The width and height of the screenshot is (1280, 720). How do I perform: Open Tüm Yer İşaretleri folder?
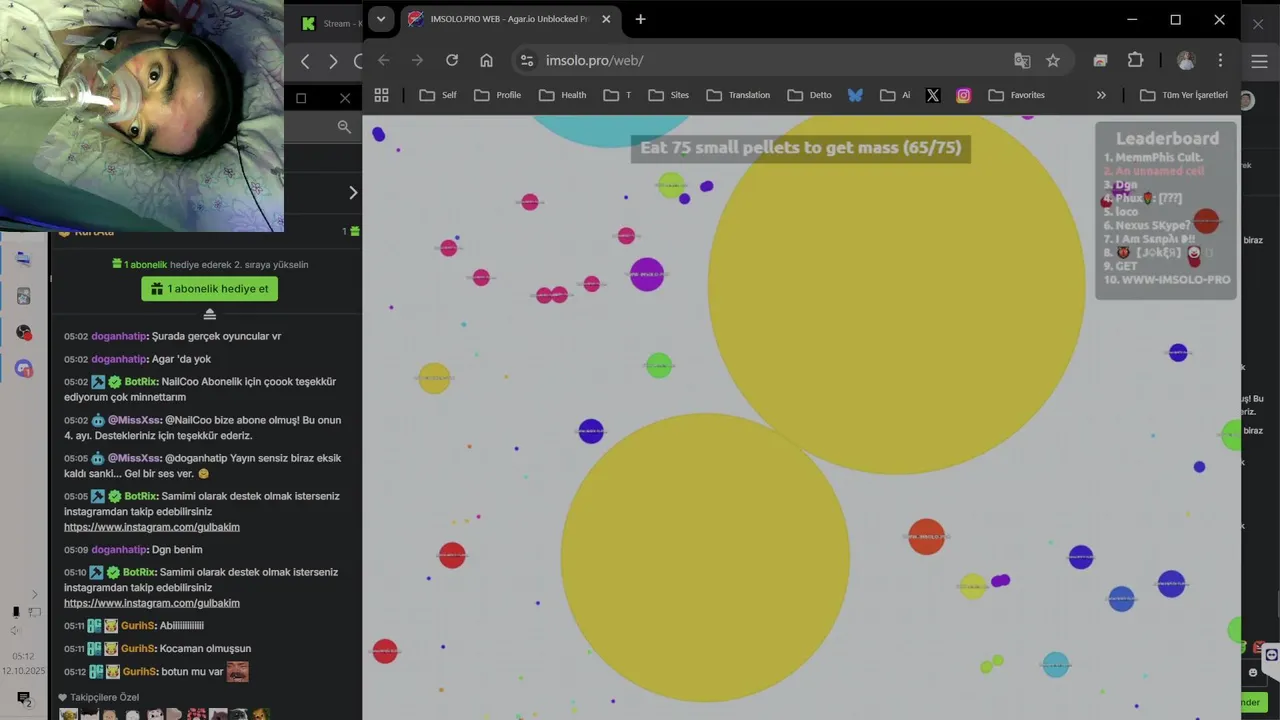(x=1184, y=95)
